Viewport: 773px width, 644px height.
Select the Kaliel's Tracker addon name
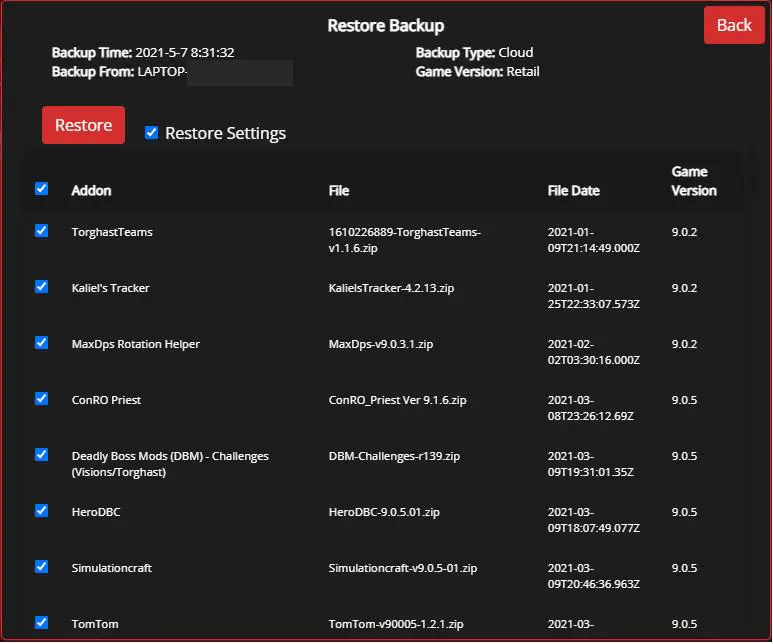110,288
